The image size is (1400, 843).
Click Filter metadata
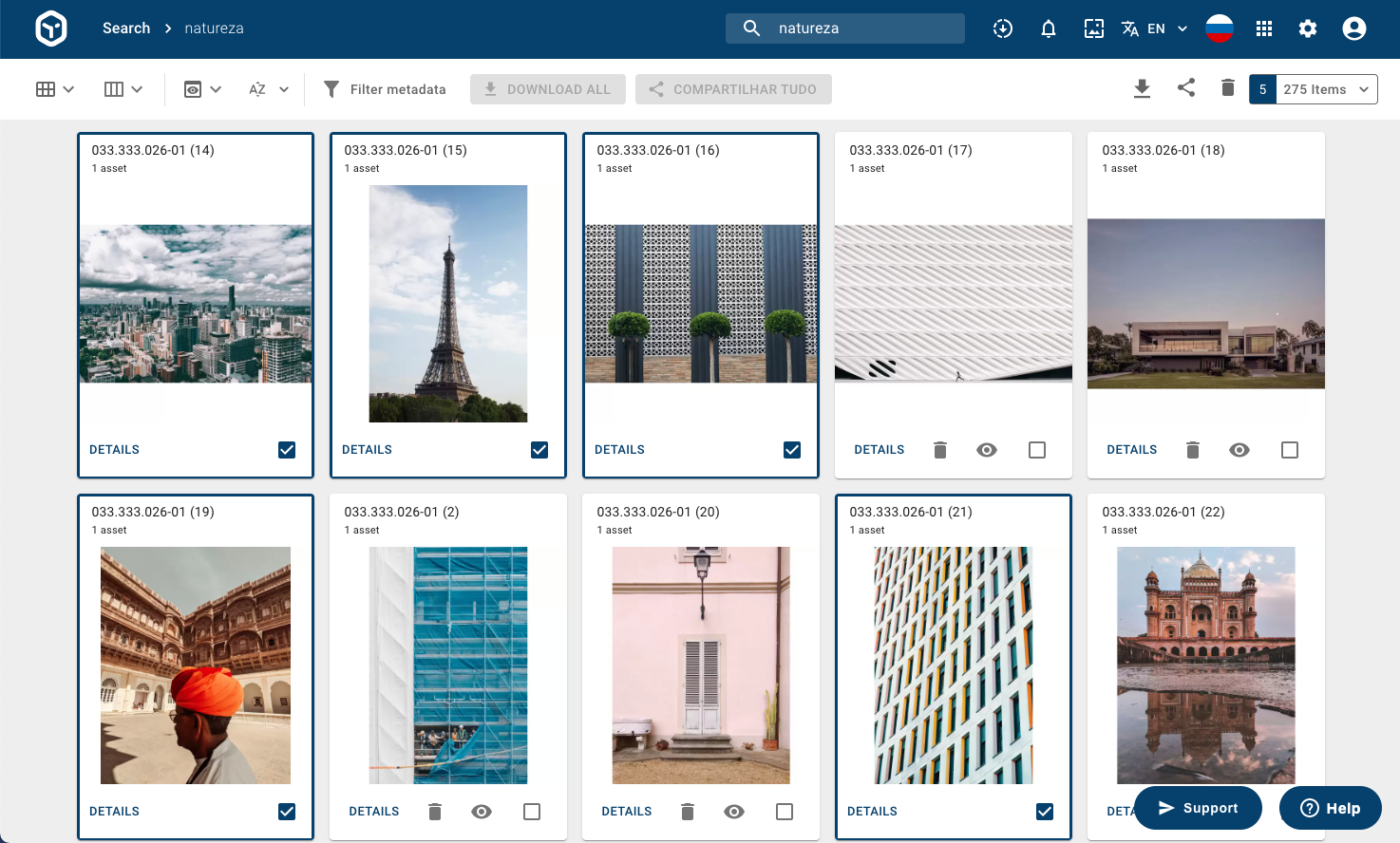coord(385,89)
